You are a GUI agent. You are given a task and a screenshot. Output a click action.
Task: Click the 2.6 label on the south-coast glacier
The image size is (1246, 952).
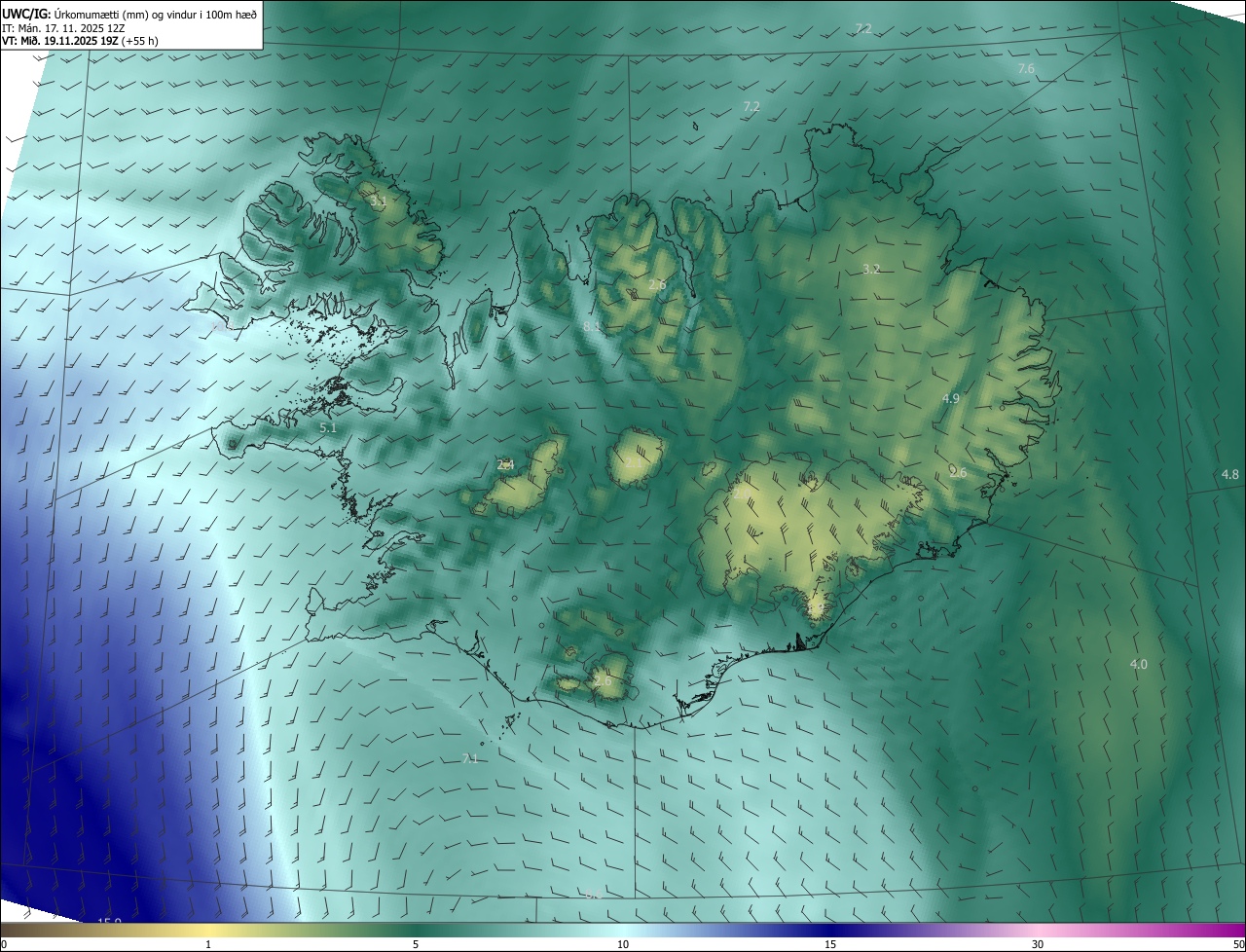603,681
